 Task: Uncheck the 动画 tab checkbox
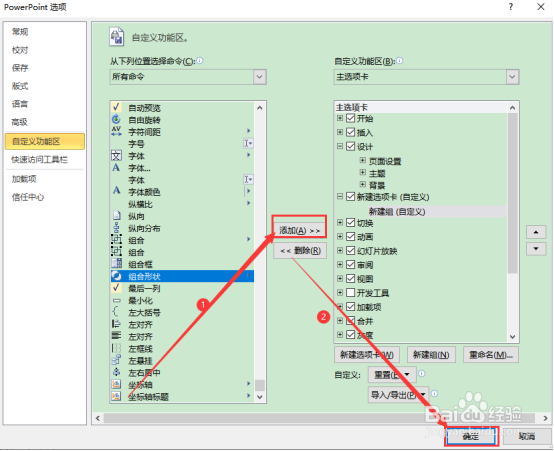[350, 236]
